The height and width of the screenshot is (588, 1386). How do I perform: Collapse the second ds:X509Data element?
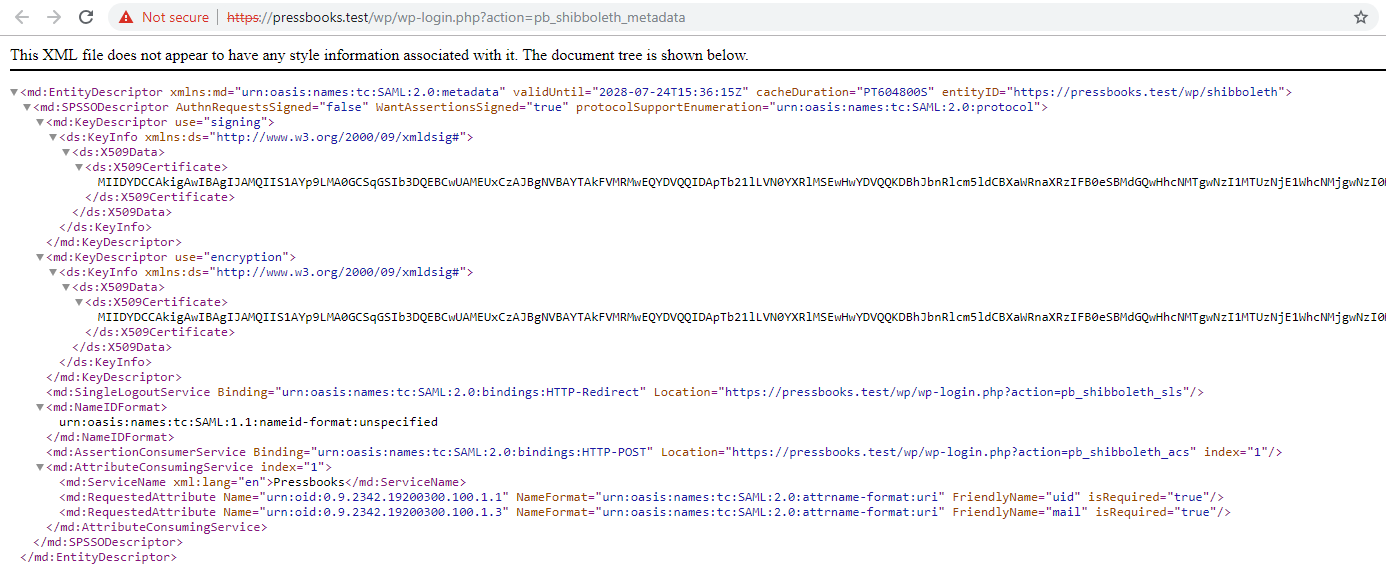click(68, 286)
